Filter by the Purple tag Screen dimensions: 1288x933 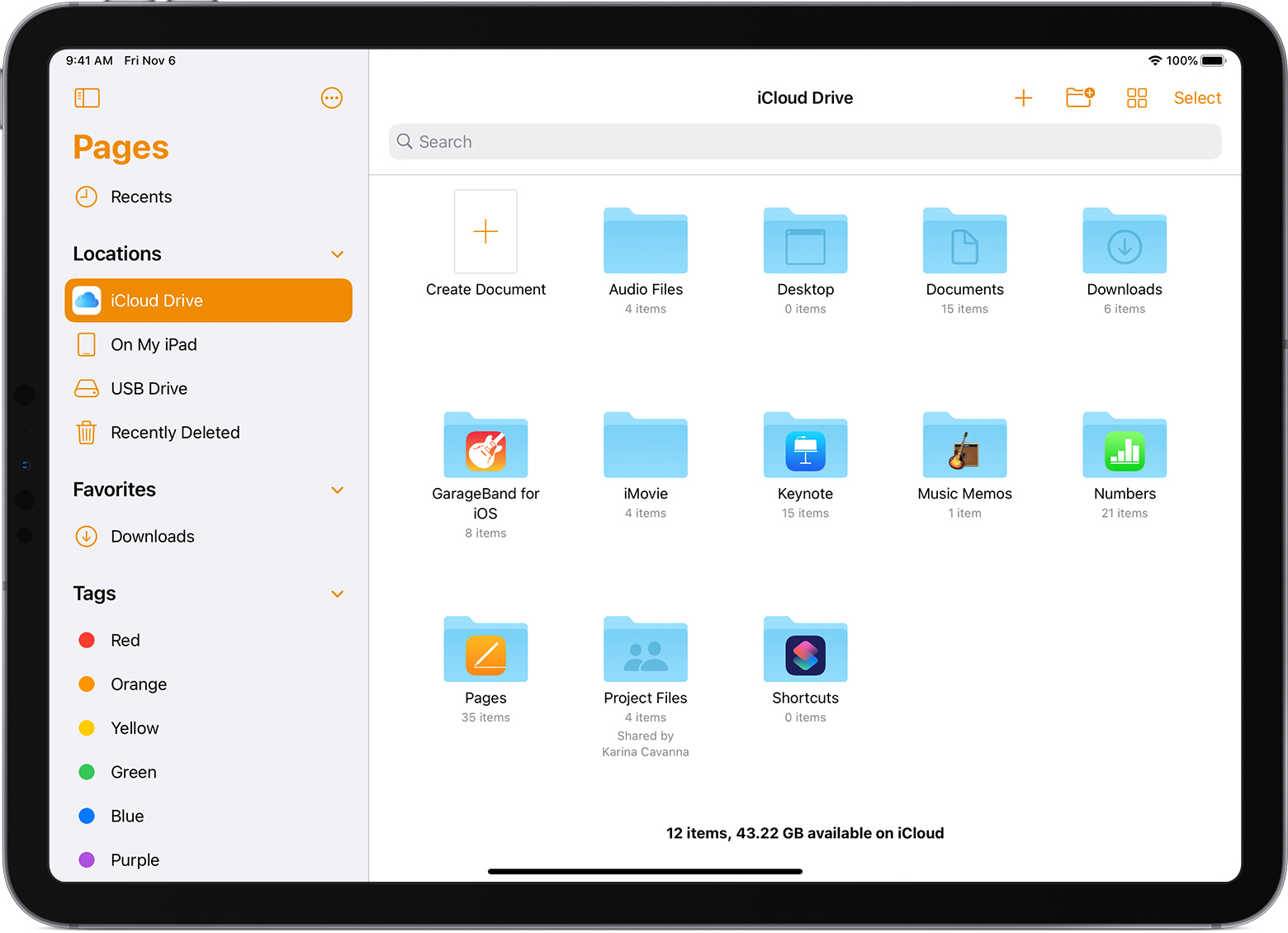coord(209,860)
